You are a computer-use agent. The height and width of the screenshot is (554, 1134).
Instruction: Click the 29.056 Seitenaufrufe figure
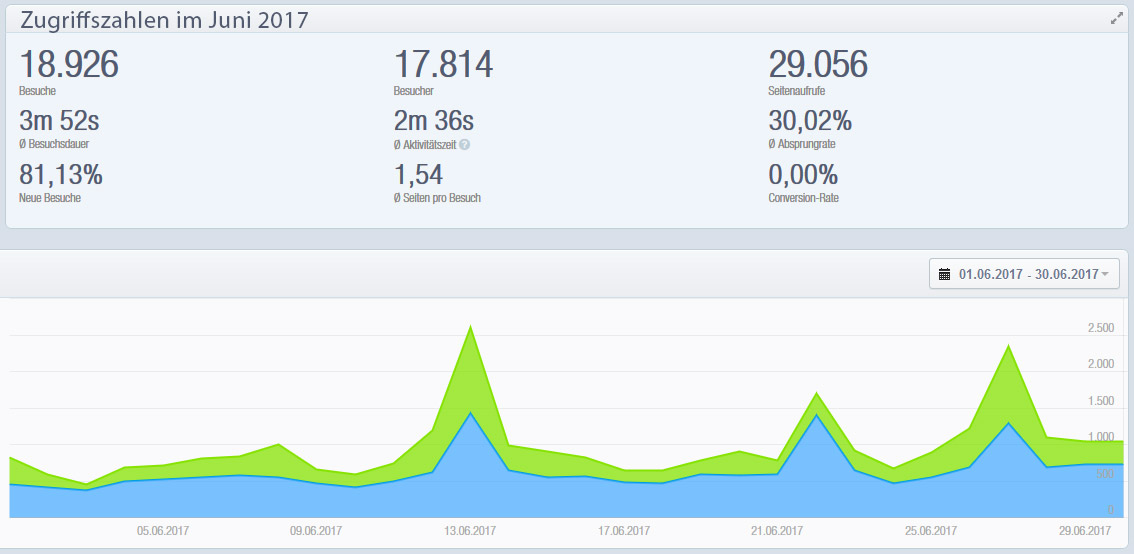tap(817, 66)
